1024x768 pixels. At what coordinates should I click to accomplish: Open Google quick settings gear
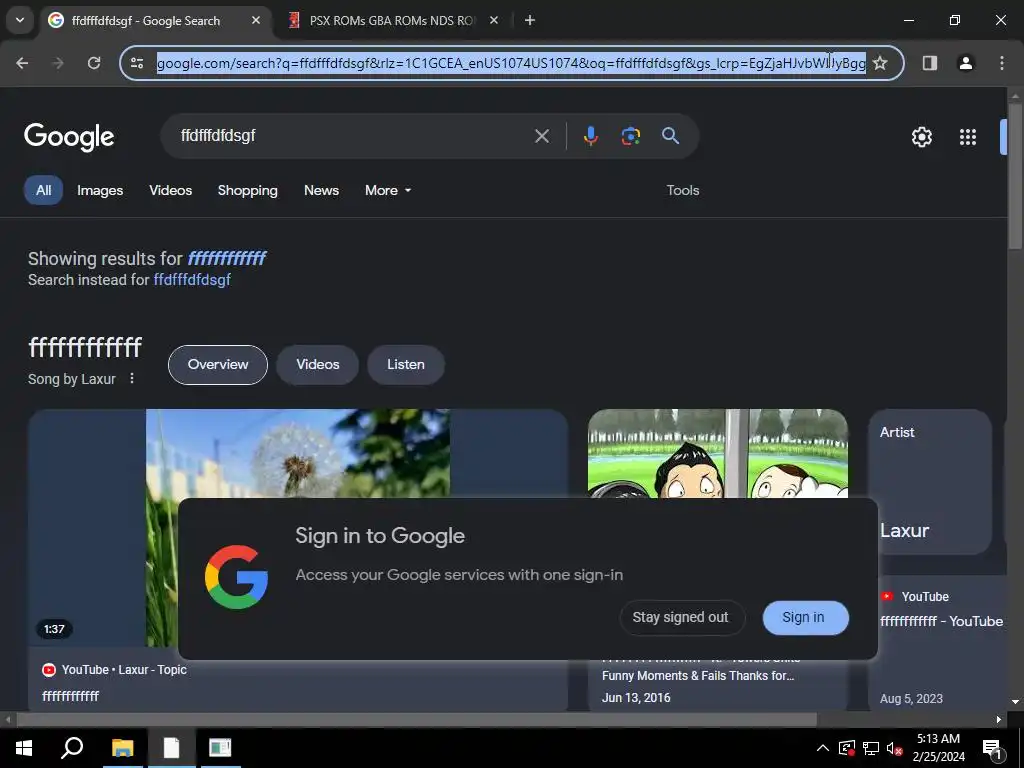[921, 136]
